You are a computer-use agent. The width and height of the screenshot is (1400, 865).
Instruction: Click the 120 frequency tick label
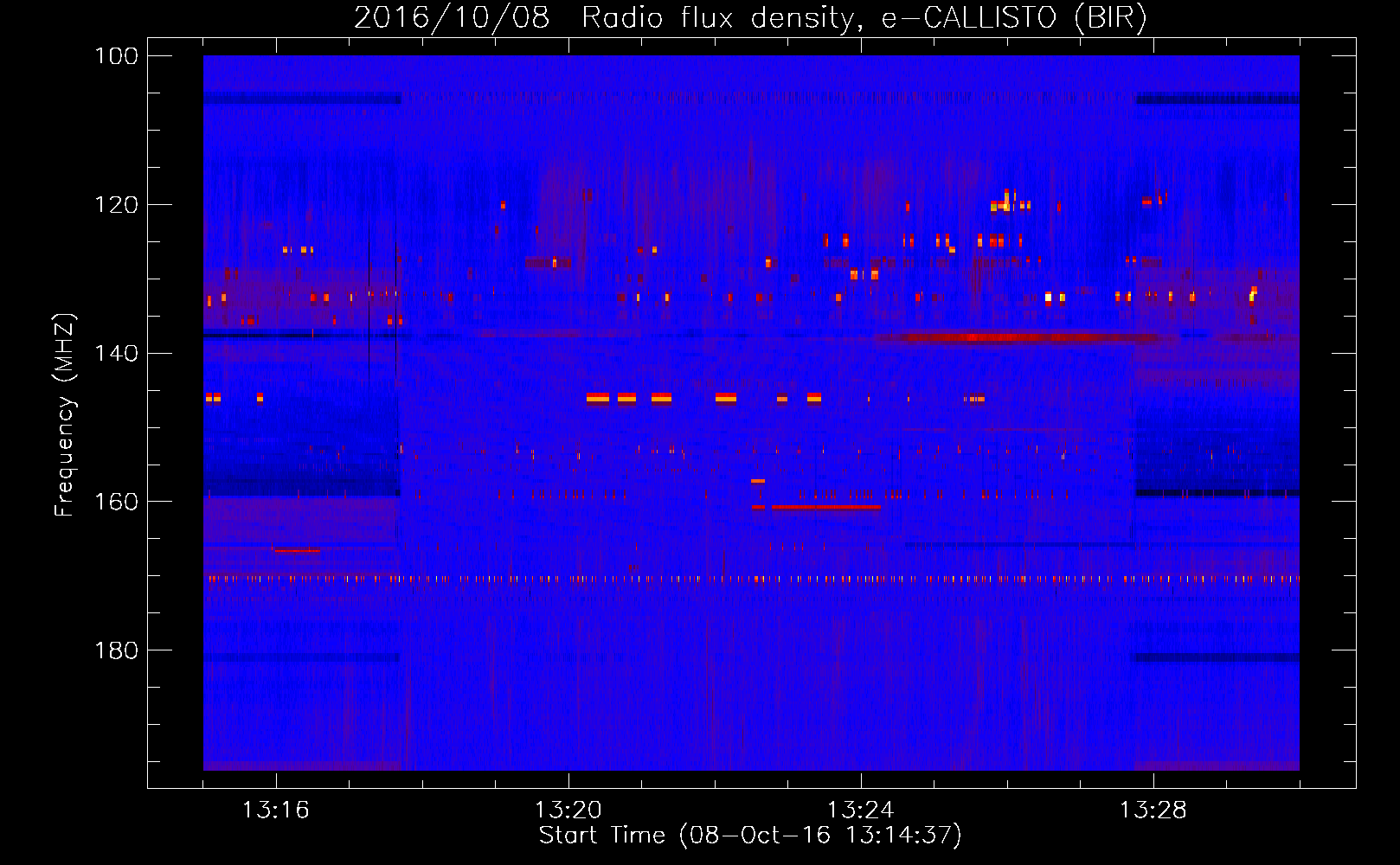[116, 205]
